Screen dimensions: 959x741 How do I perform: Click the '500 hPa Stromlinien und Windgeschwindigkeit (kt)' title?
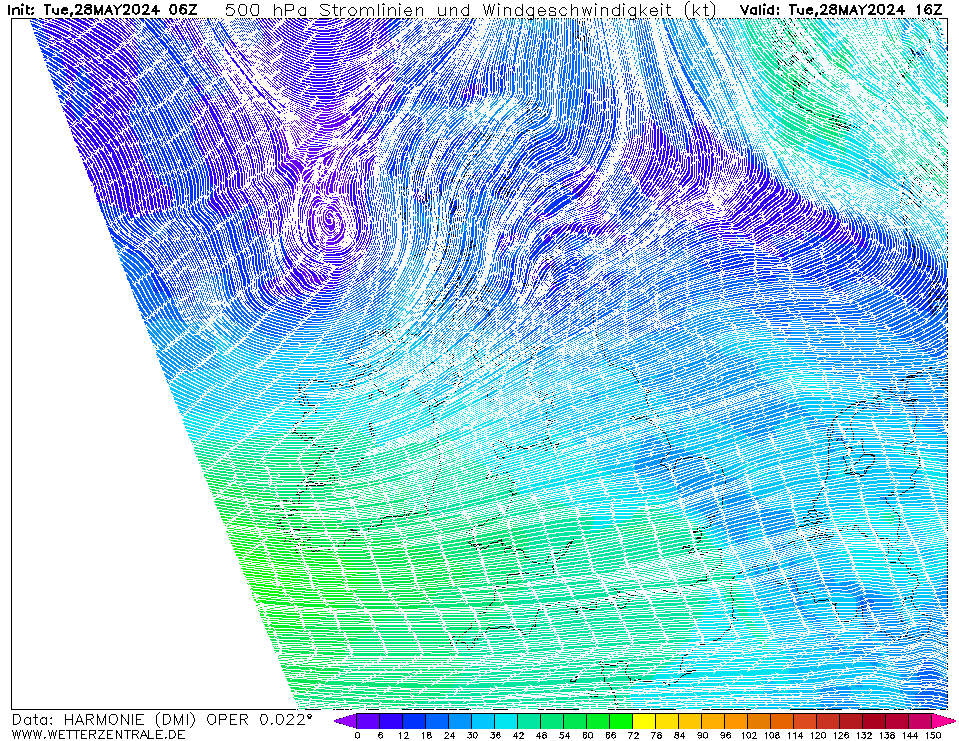471,9
